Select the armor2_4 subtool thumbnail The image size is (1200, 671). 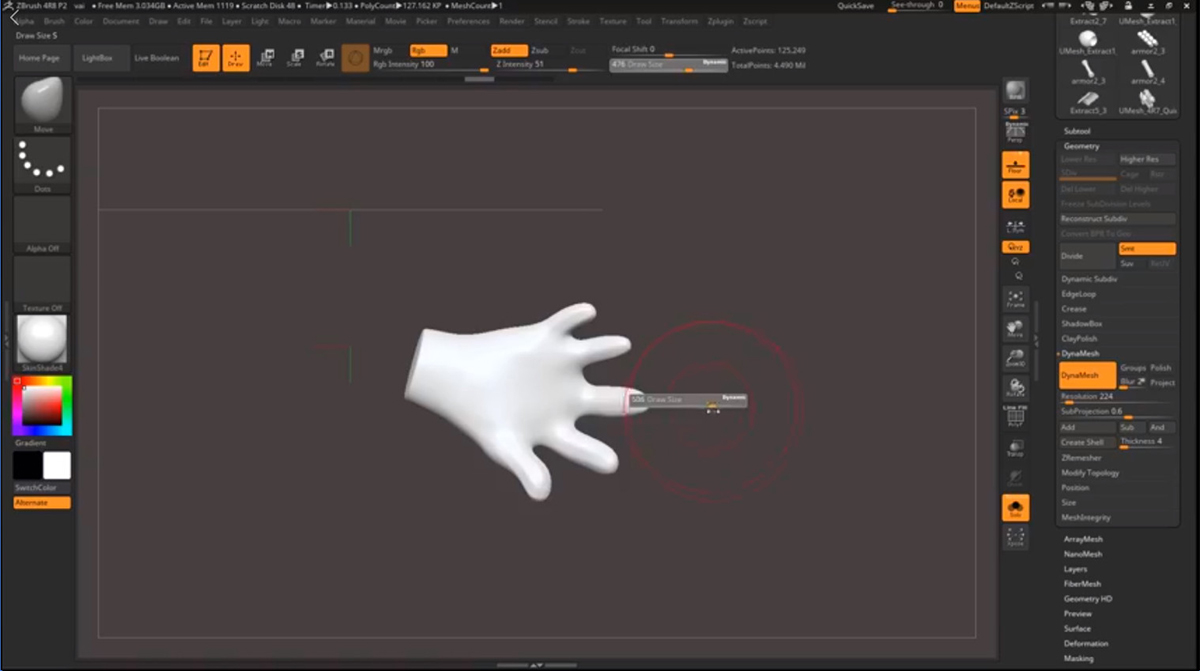[x=1147, y=72]
